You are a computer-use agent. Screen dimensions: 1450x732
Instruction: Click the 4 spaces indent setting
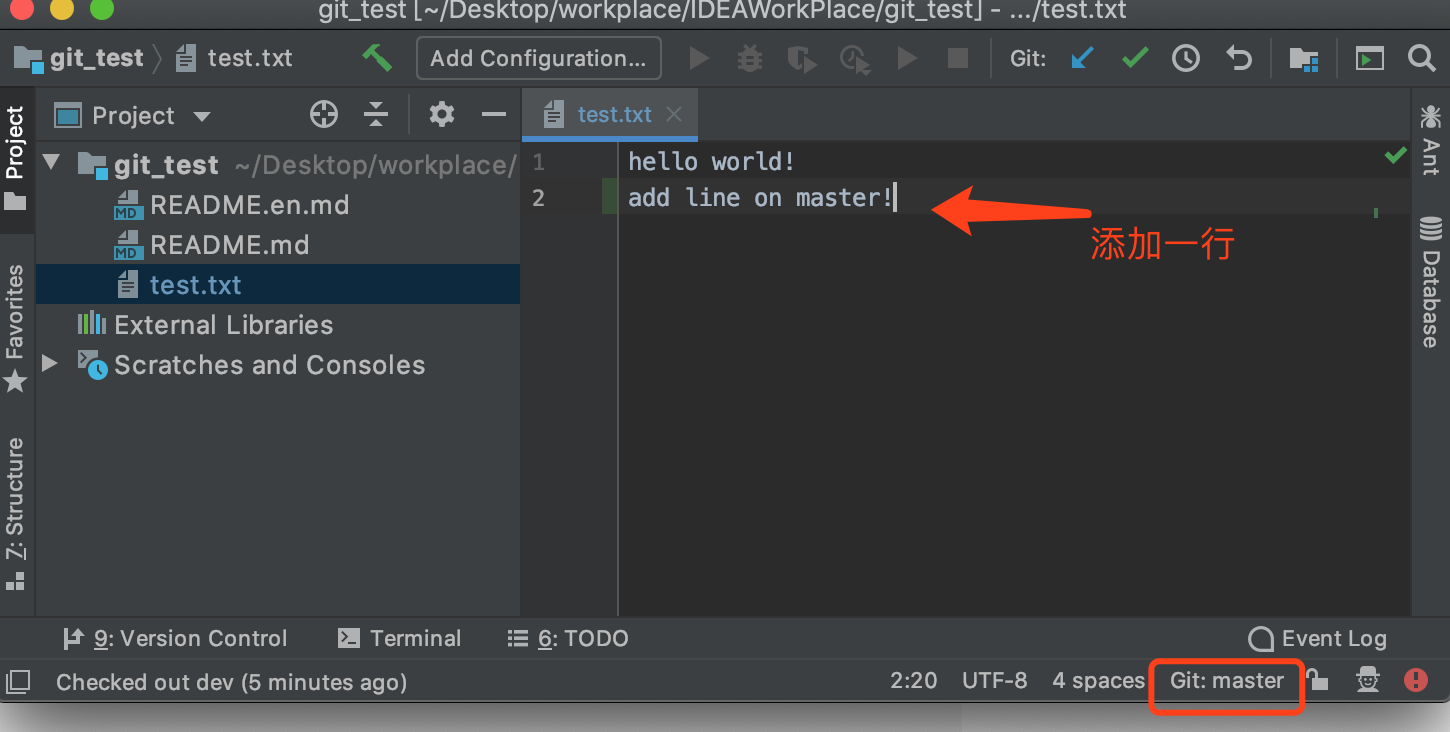(x=1098, y=681)
